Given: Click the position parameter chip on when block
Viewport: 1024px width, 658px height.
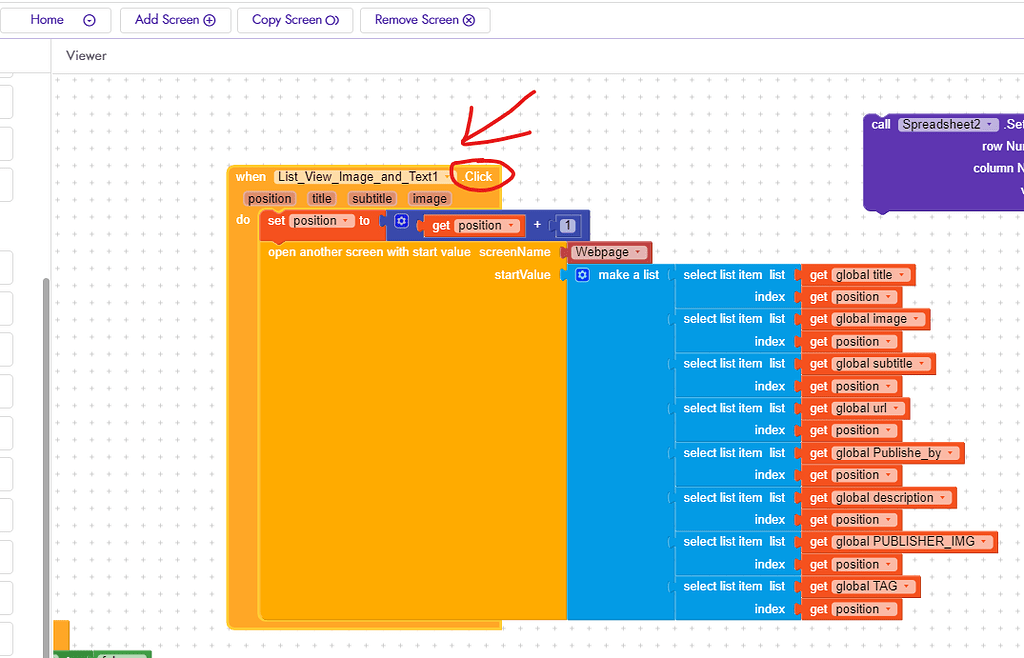Looking at the screenshot, I should click(x=270, y=198).
